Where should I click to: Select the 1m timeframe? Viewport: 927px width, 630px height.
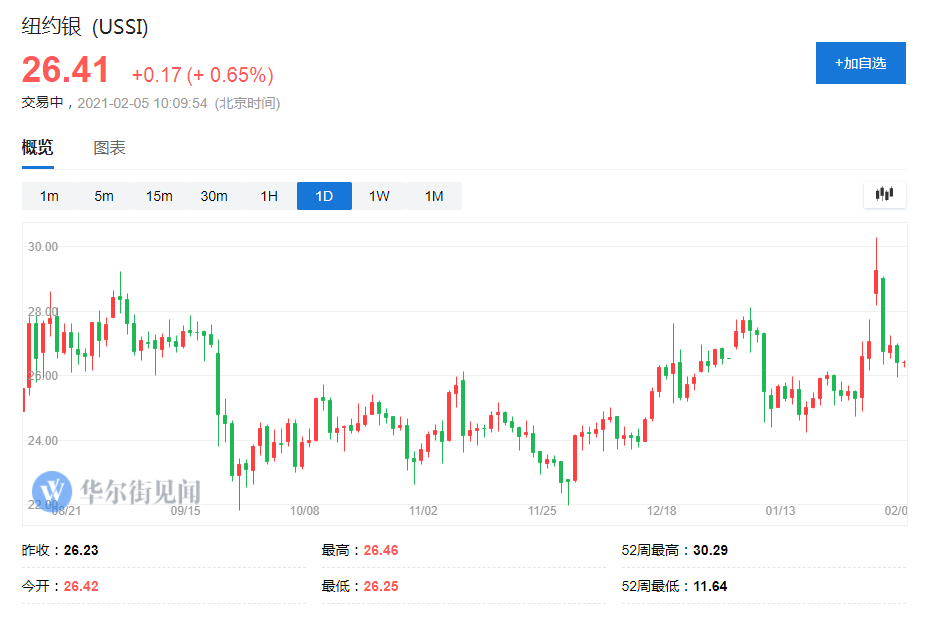point(49,196)
